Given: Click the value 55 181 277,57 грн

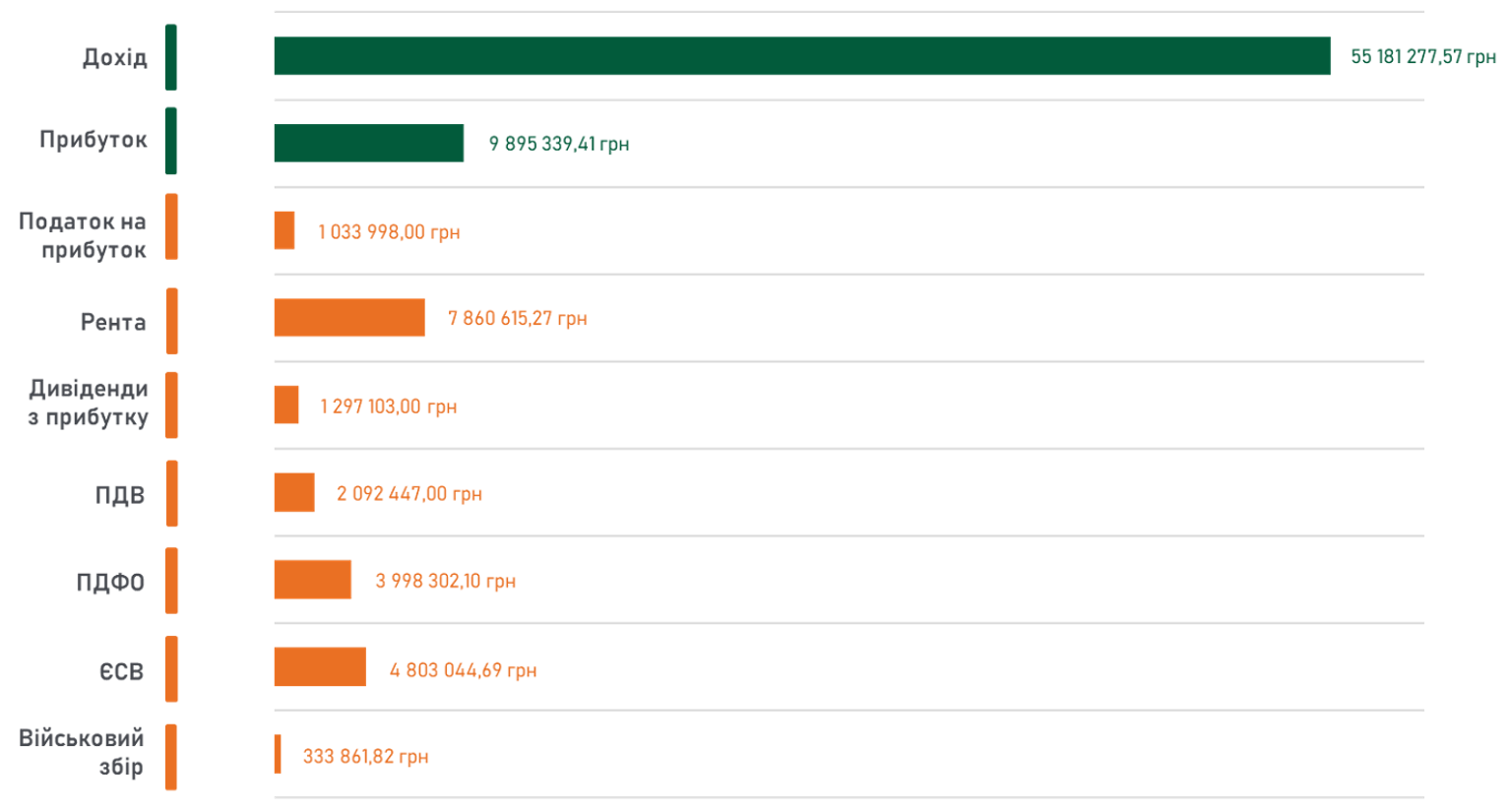Looking at the screenshot, I should click(1422, 57).
